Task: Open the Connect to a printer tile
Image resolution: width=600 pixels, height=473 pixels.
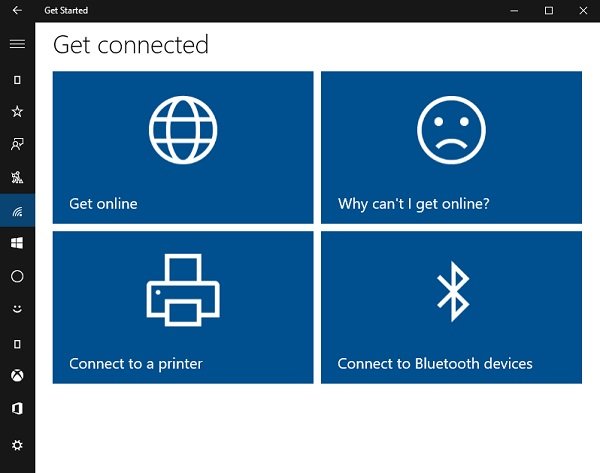Action: pyautogui.click(x=183, y=307)
